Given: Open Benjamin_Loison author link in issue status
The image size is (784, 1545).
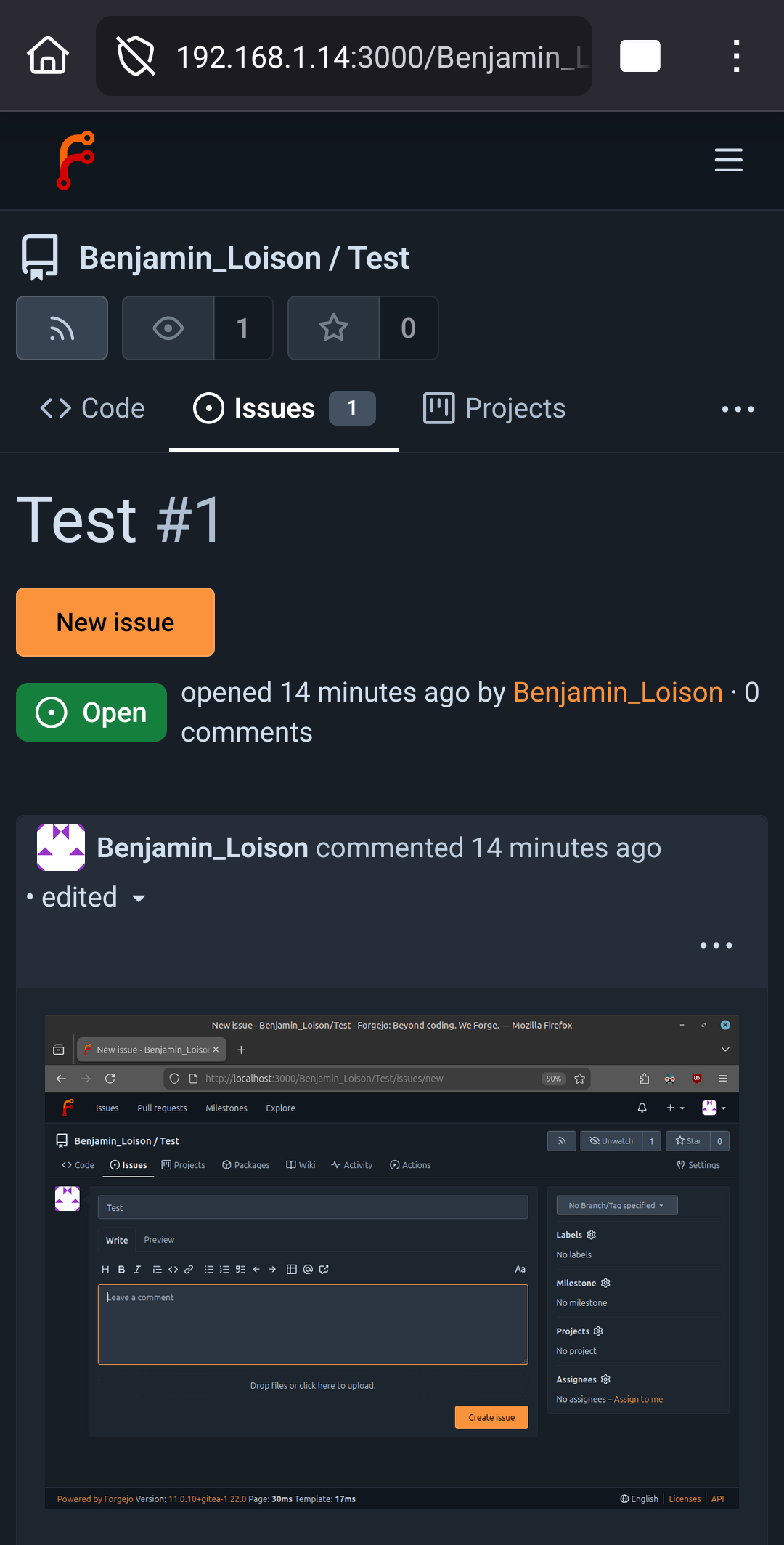Looking at the screenshot, I should tap(618, 692).
